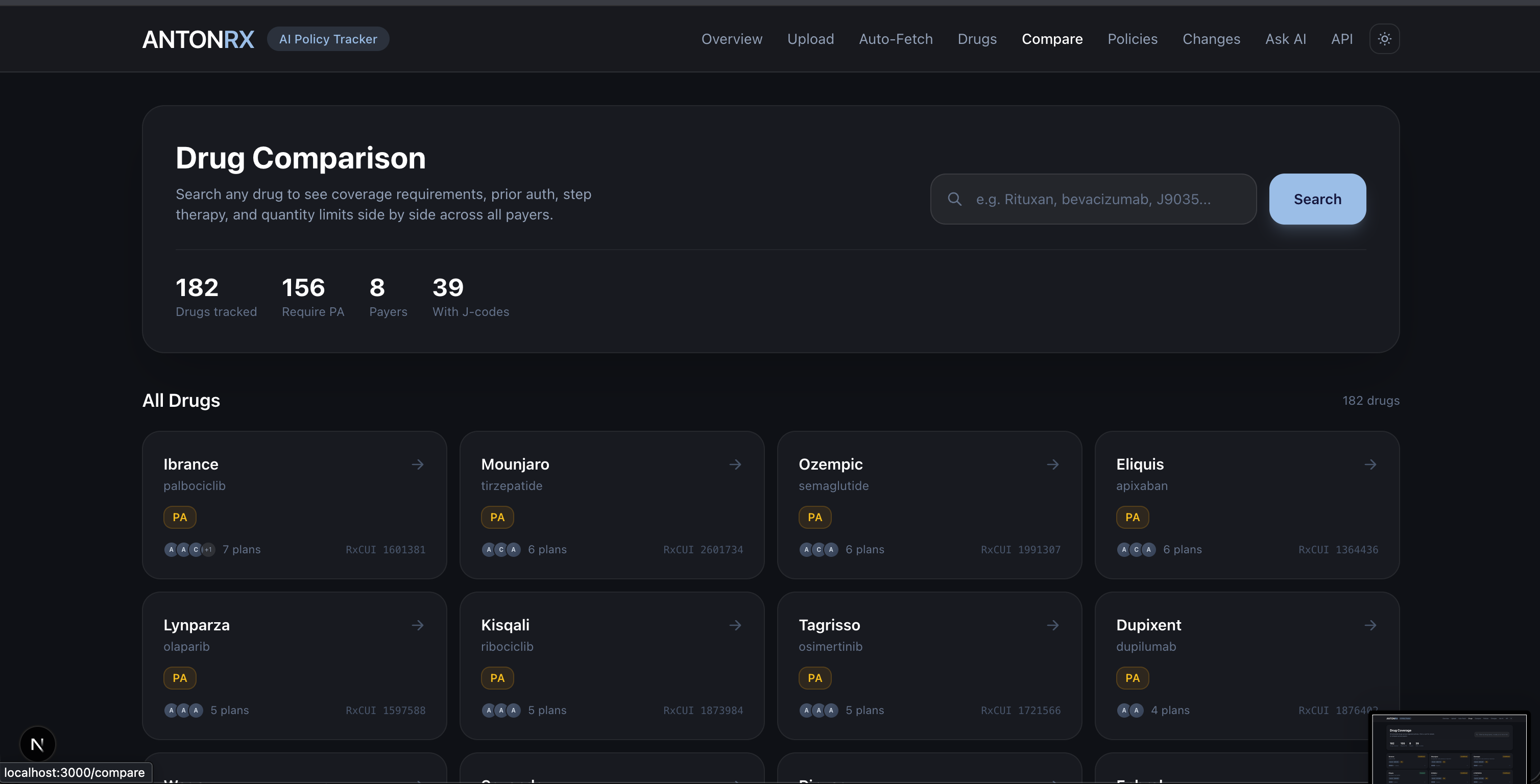This screenshot has width=1540, height=784.
Task: Click the magnifier icon in search box
Action: [x=955, y=199]
